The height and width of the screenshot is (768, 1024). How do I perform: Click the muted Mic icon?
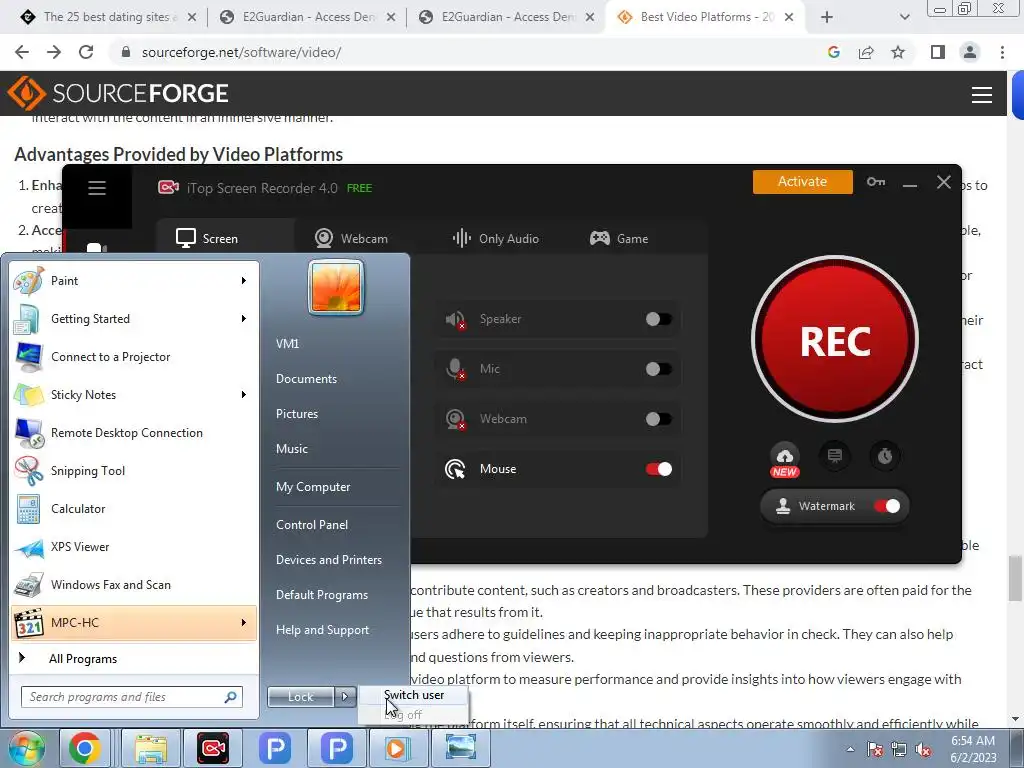455,369
